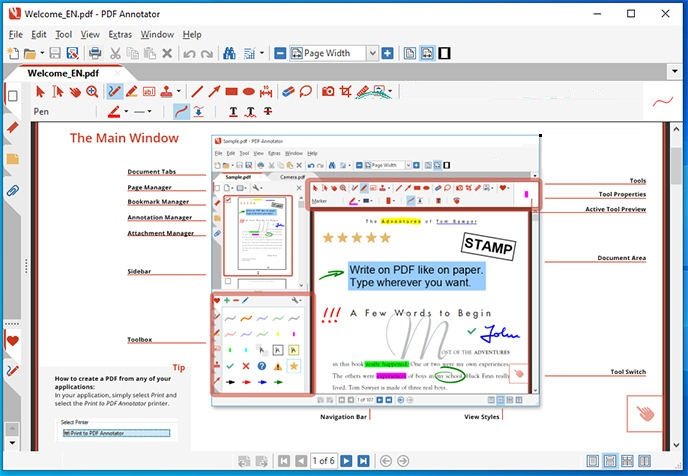The image size is (688, 476).
Task: Select the Arrow drawing tool
Action: point(214,92)
